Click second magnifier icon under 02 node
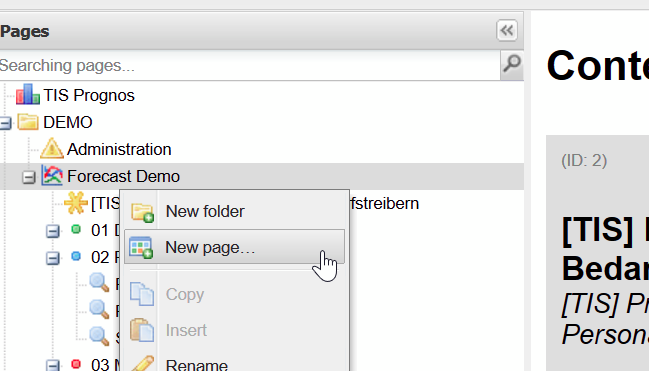Image resolution: width=649 pixels, height=371 pixels. click(x=99, y=309)
